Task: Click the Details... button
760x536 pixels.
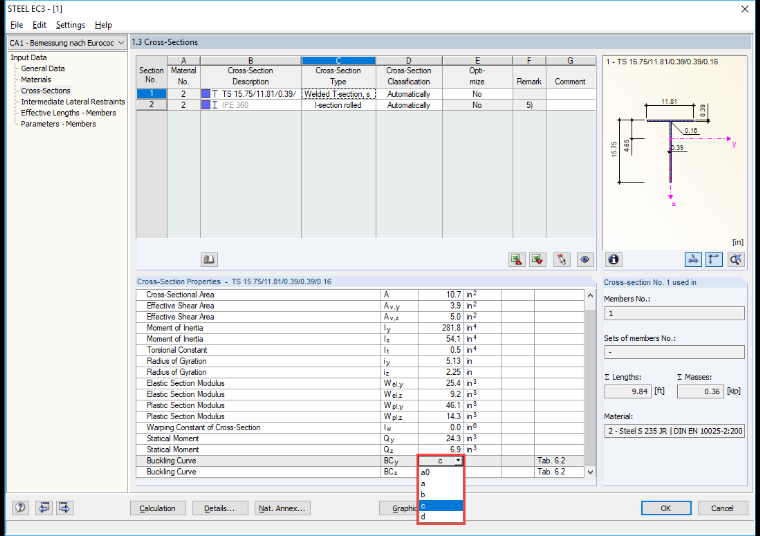Action: tap(220, 508)
